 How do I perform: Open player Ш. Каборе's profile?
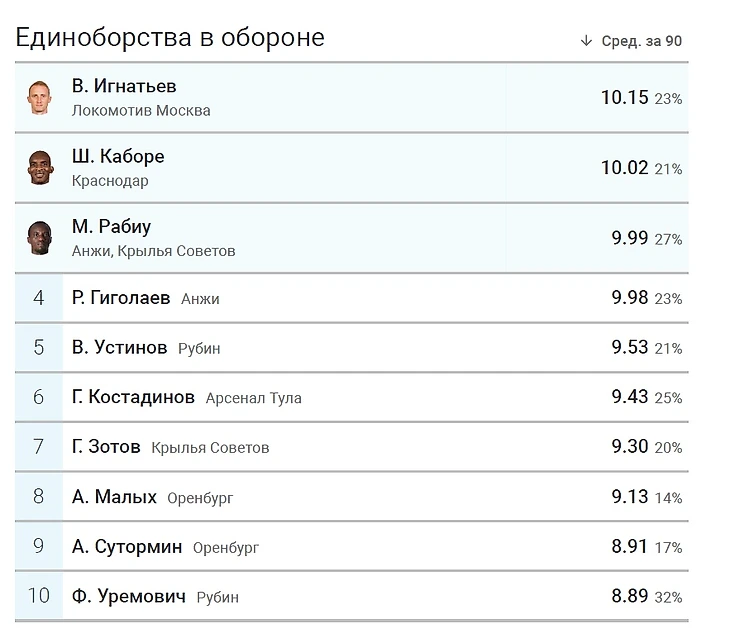pos(118,156)
